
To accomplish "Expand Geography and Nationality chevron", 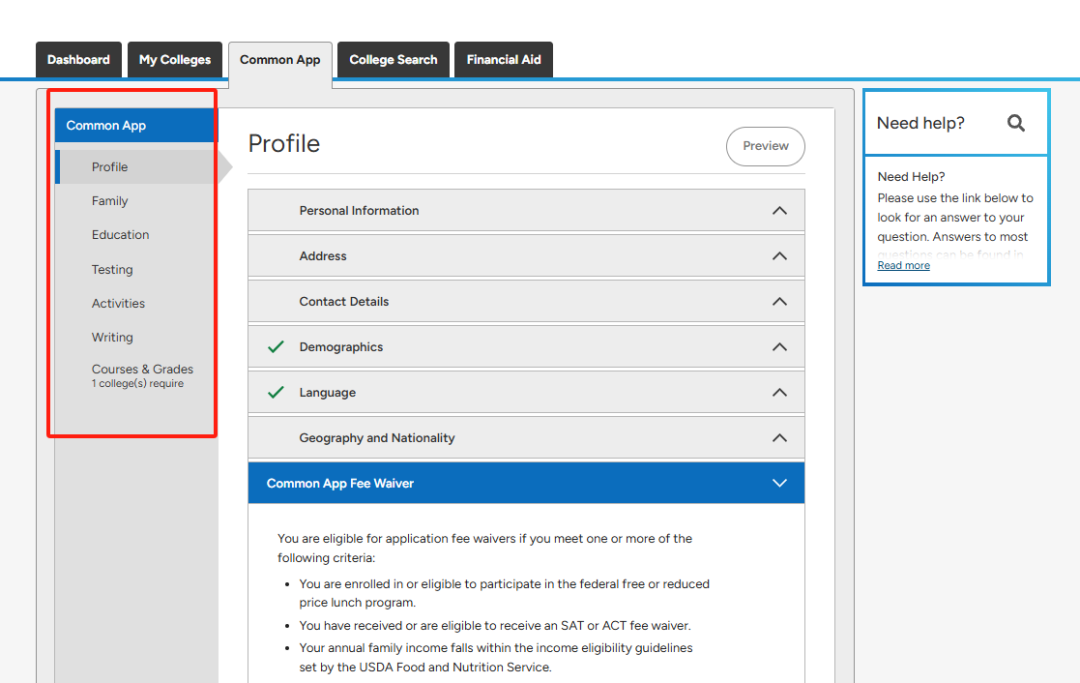I will point(779,438).
